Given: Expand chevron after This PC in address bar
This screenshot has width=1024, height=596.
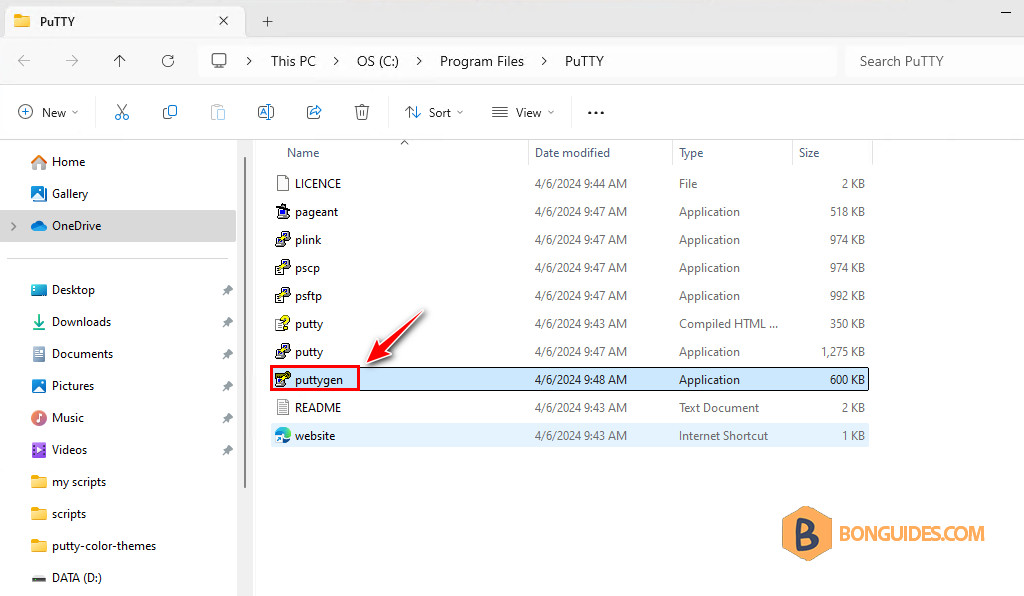Looking at the screenshot, I should point(336,61).
